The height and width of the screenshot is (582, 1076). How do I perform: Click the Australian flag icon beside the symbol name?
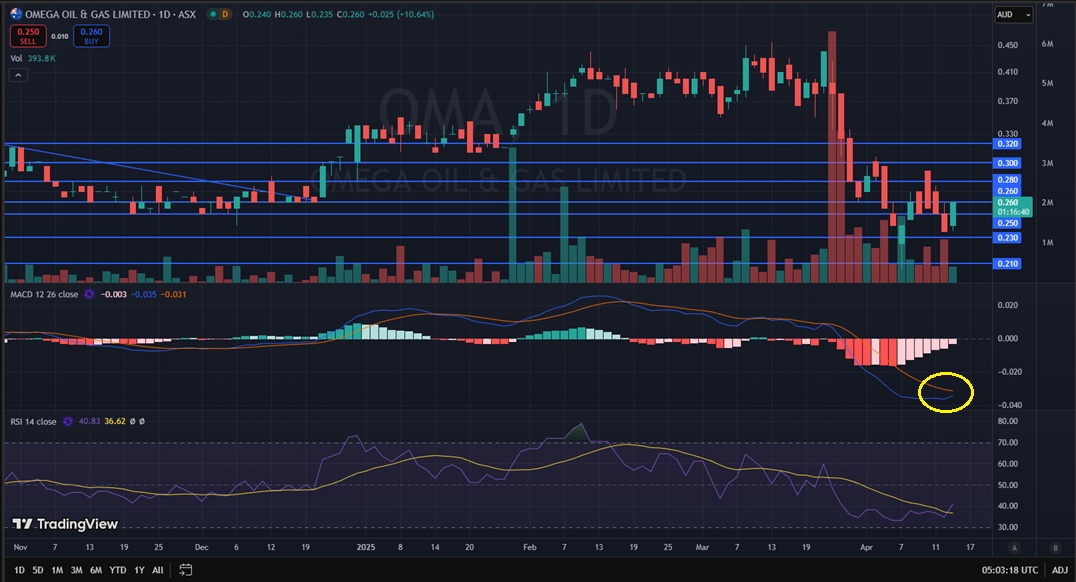(16, 14)
